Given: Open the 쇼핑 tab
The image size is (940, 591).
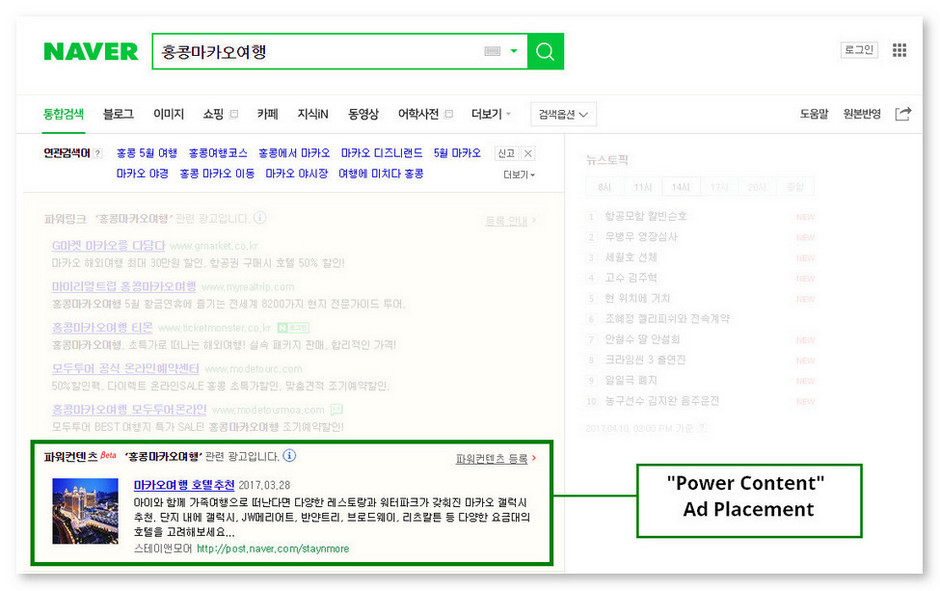Looking at the screenshot, I should pos(213,114).
